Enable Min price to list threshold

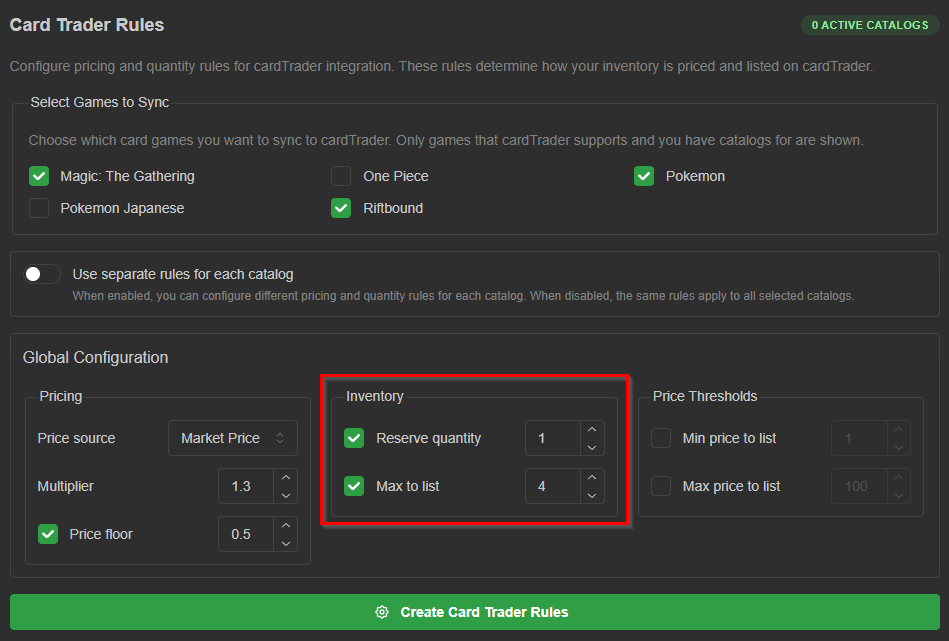coord(660,438)
